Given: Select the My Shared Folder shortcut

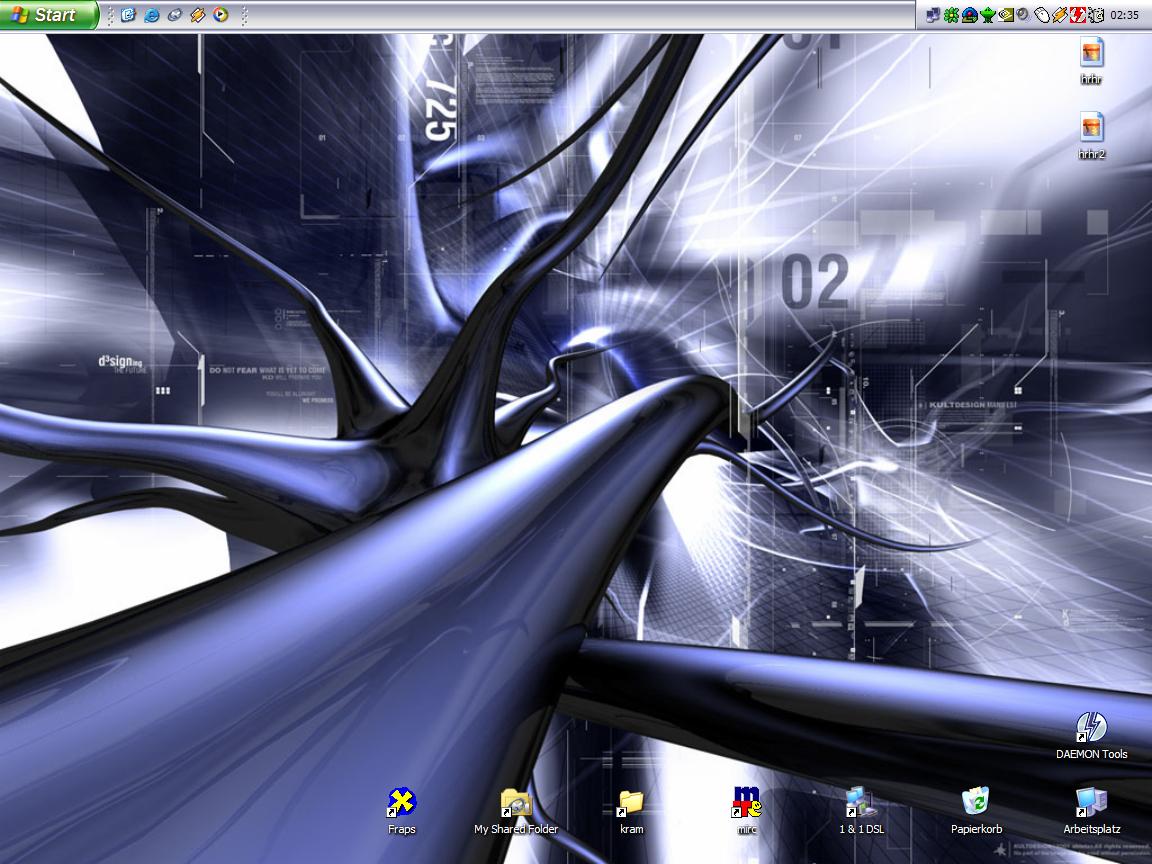Looking at the screenshot, I should pyautogui.click(x=515, y=803).
